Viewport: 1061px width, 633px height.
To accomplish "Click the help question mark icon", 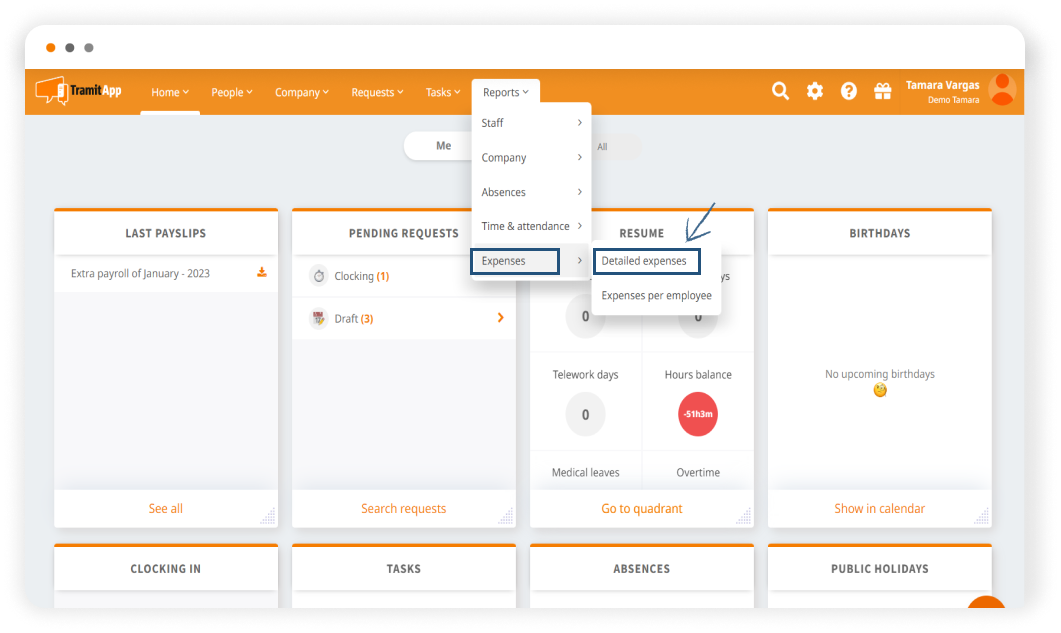I will (849, 91).
